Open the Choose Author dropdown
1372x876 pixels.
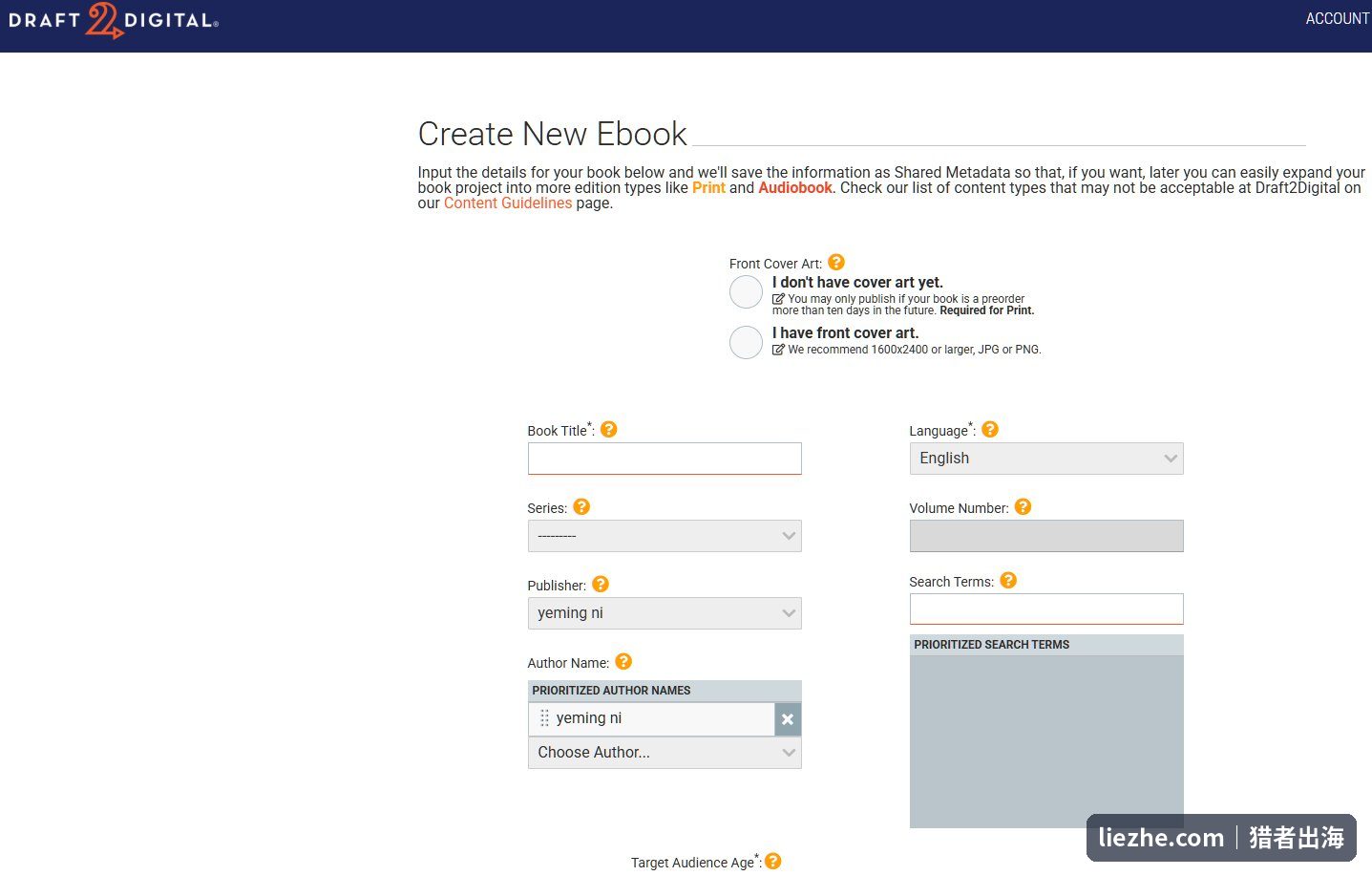[x=665, y=753]
